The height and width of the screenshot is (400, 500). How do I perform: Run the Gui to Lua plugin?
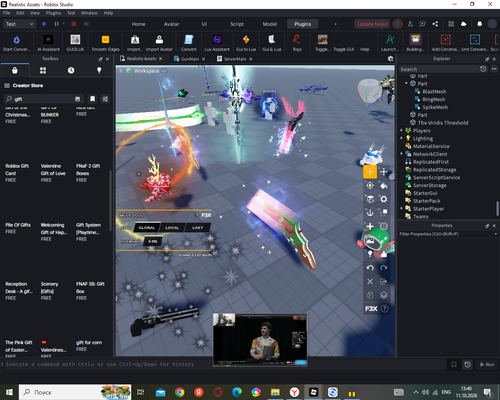(246, 43)
